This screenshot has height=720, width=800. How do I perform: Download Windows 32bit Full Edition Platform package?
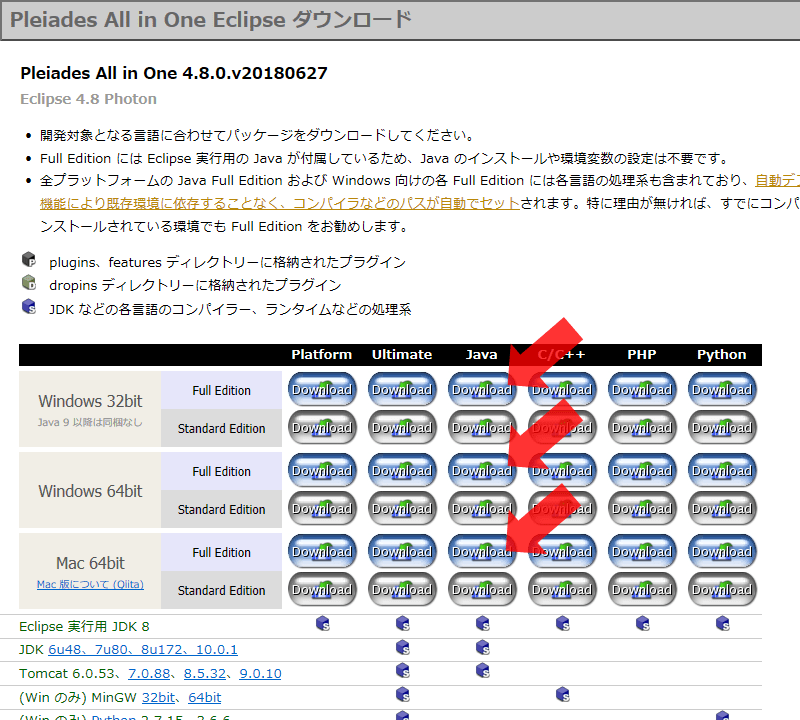pos(322,389)
